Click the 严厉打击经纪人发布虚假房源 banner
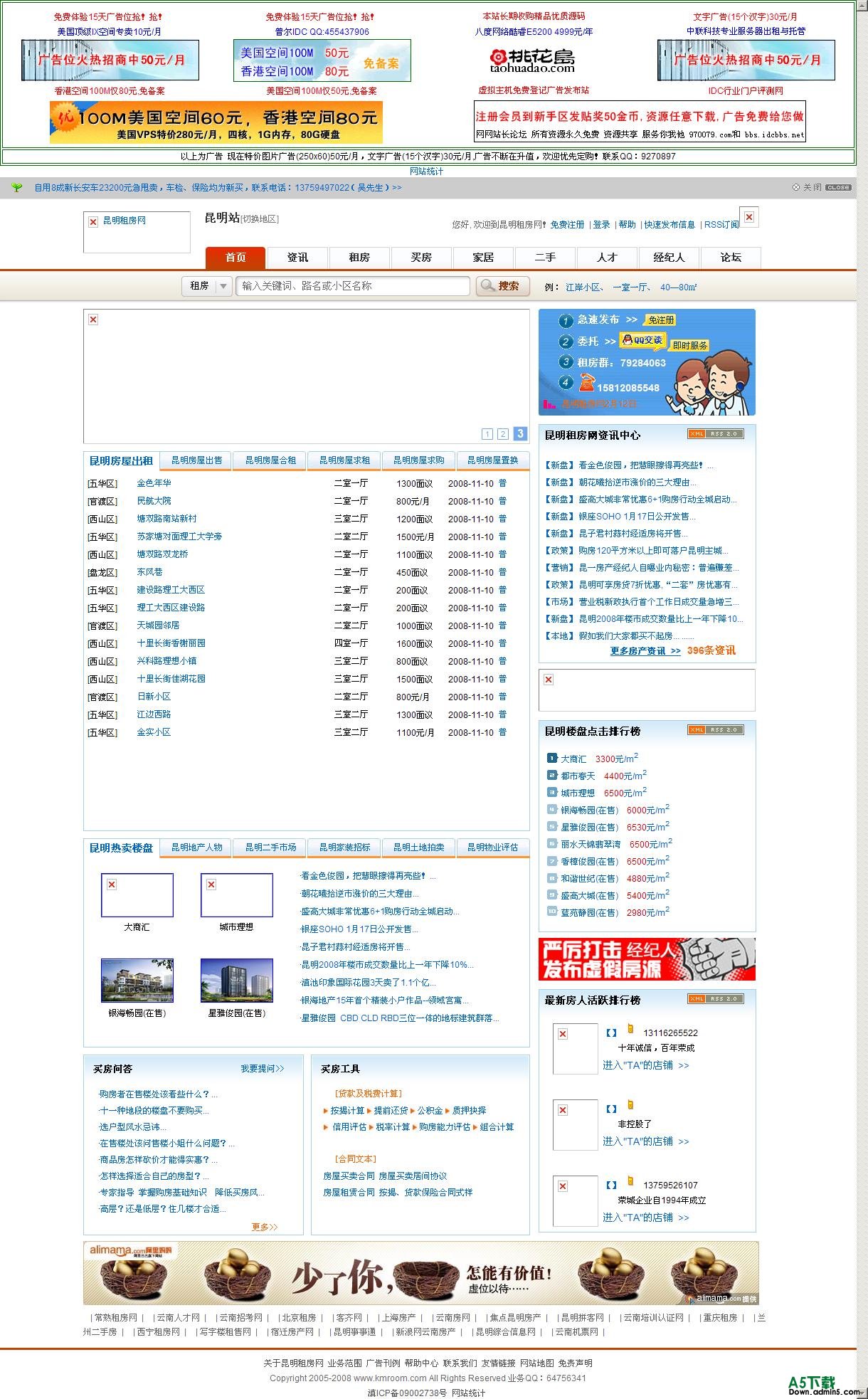868x1399 pixels. (647, 959)
